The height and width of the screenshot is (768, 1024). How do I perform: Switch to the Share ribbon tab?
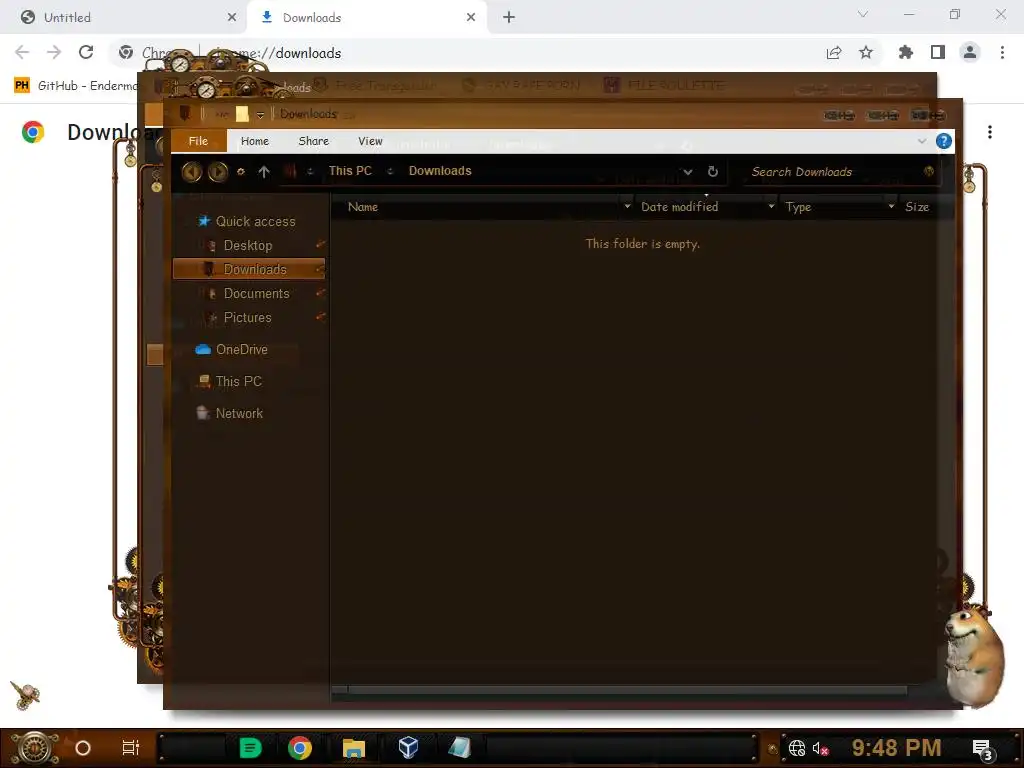pyautogui.click(x=313, y=141)
